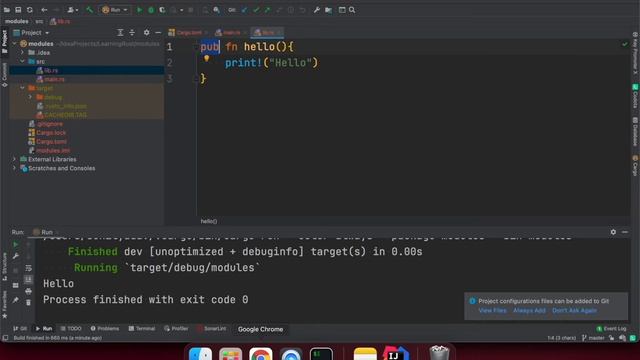Switch to the main.rs editor tab
The image size is (640, 360).
(231, 32)
